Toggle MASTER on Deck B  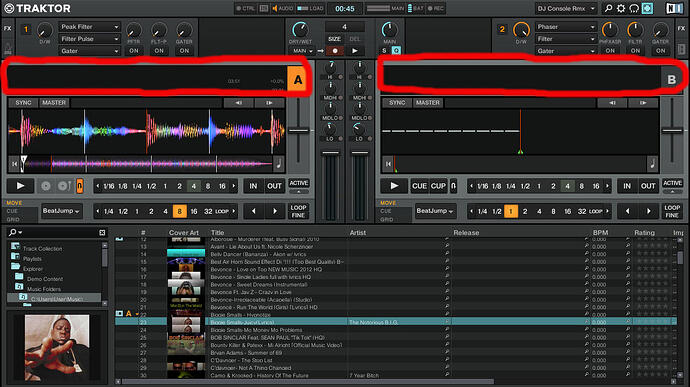(428, 103)
